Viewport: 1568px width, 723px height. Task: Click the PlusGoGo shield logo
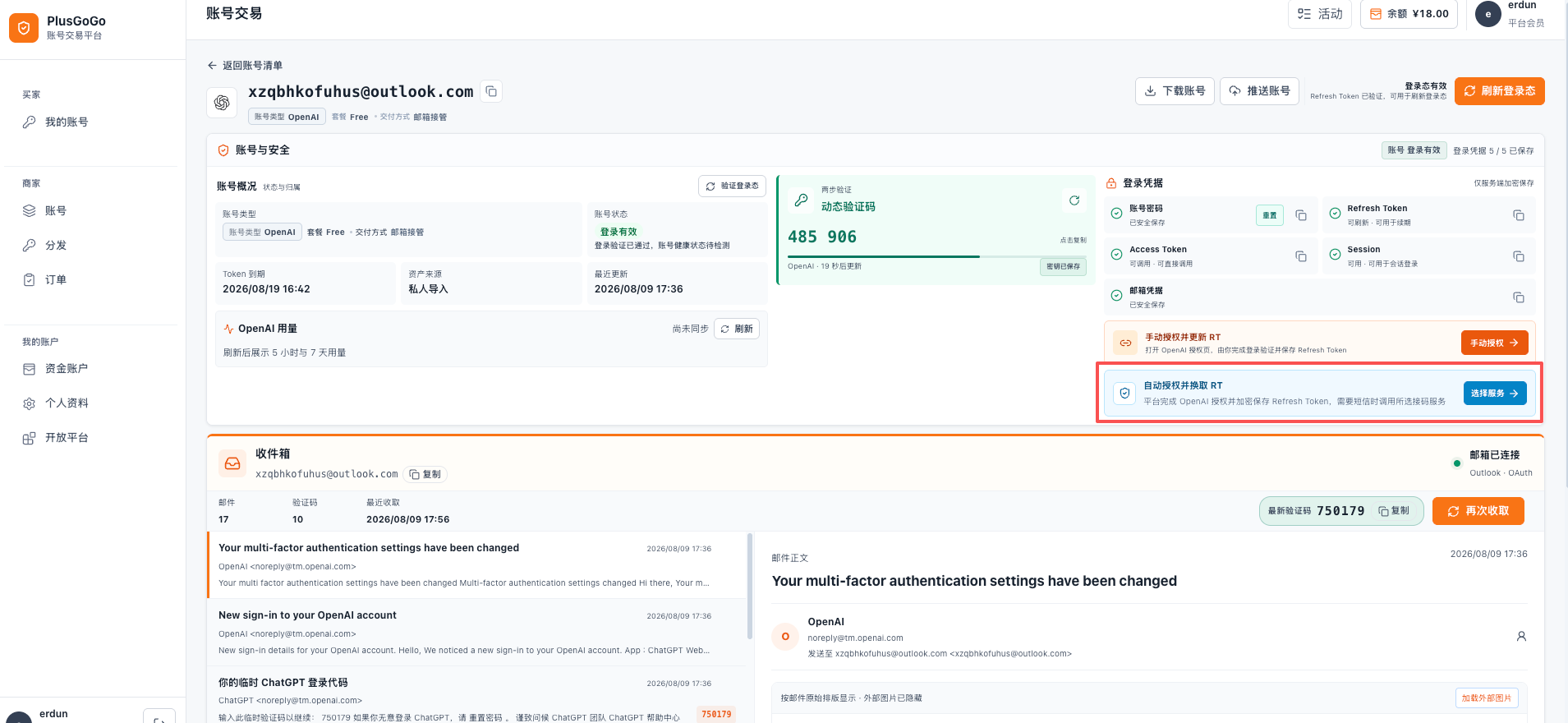tap(24, 28)
